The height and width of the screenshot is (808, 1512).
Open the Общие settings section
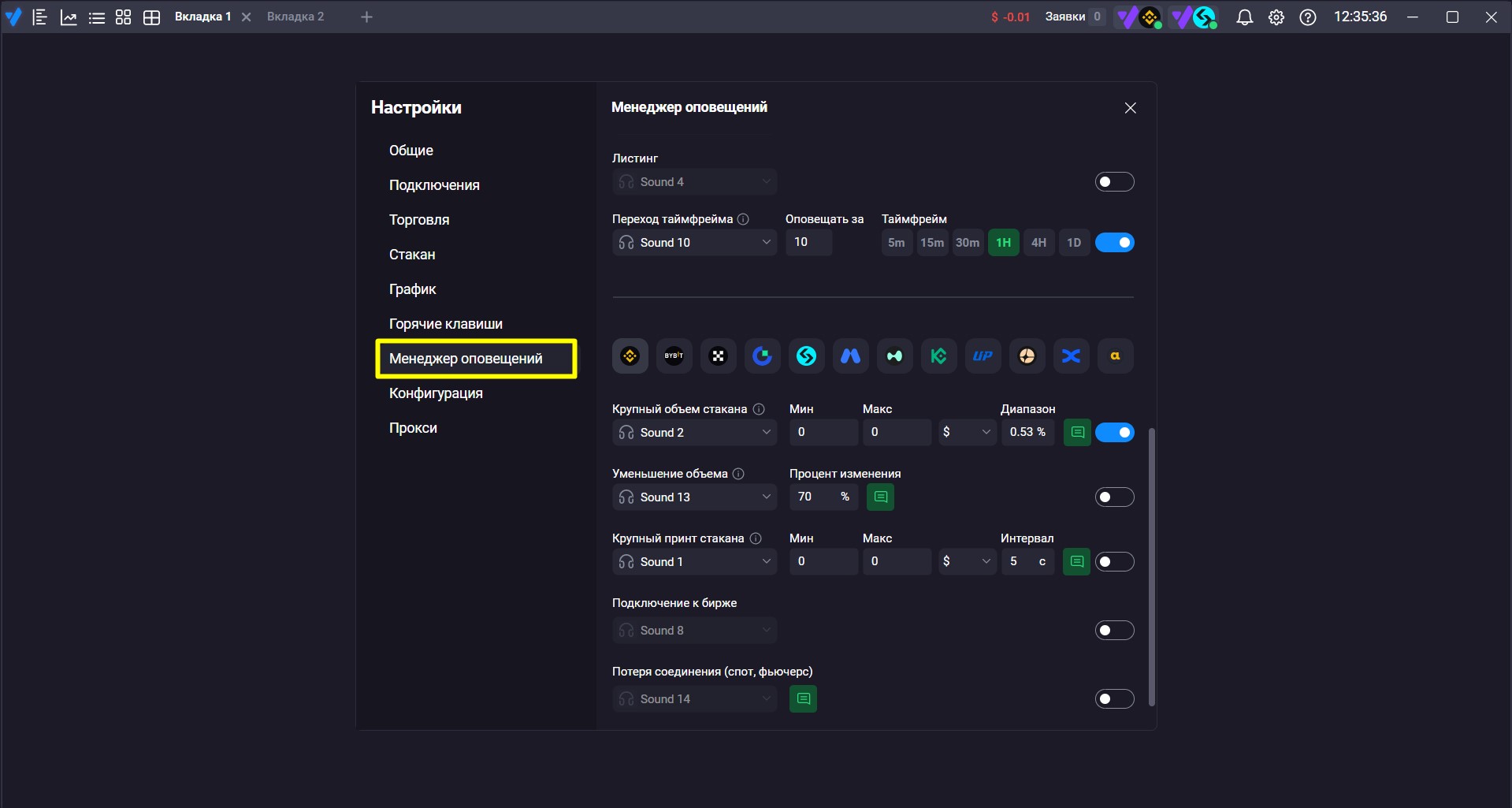tap(411, 151)
